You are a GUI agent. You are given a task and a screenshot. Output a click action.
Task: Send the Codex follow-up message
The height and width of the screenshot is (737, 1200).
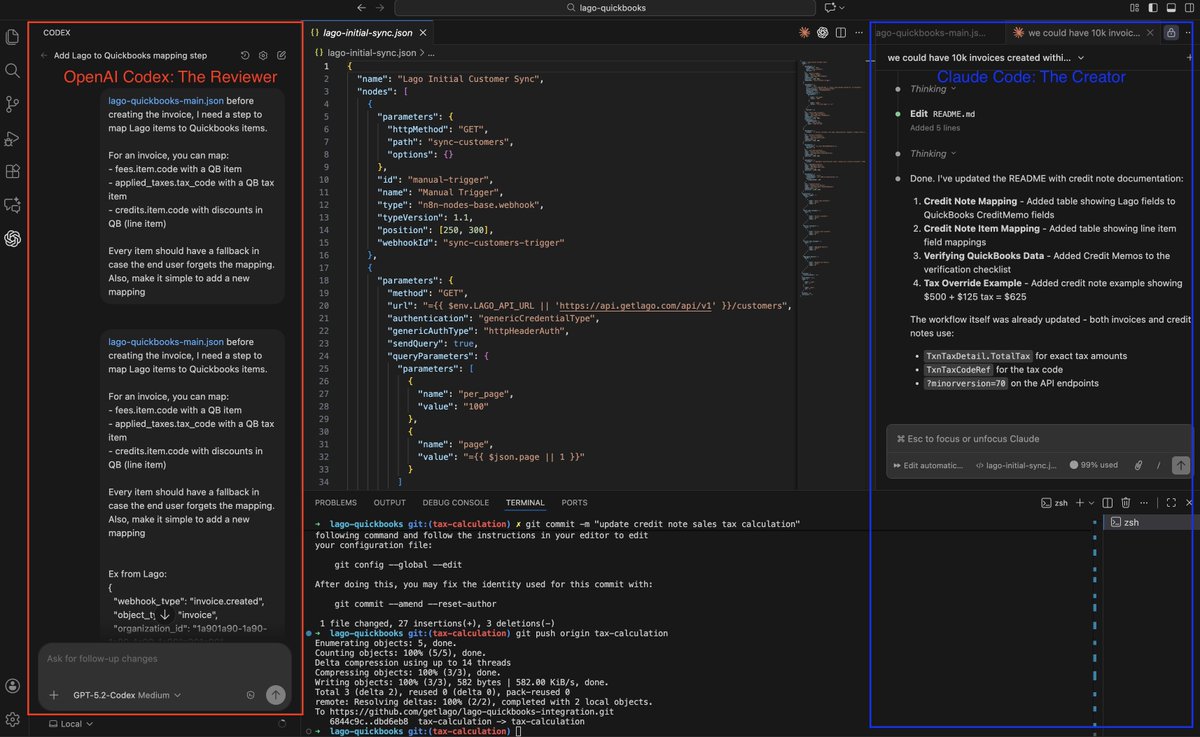point(276,695)
